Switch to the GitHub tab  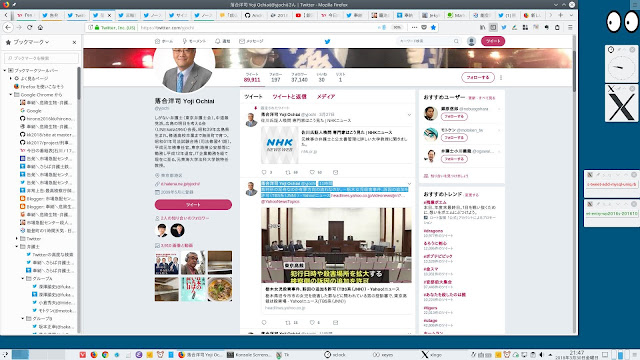pos(254,16)
